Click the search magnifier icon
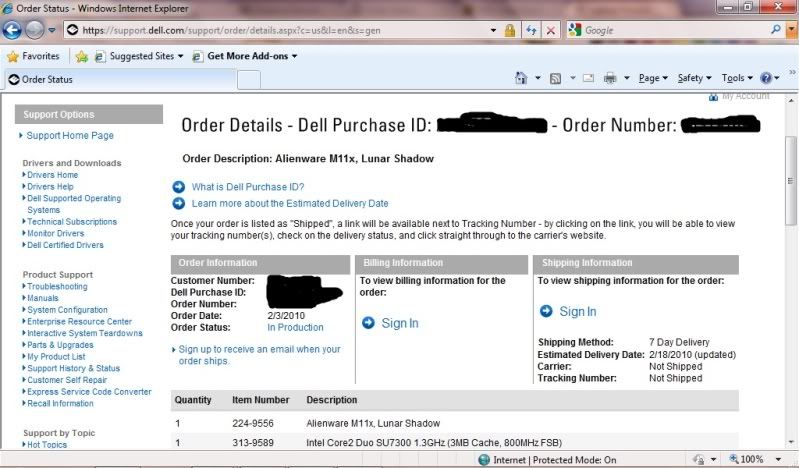This screenshot has width=799, height=468. [776, 30]
